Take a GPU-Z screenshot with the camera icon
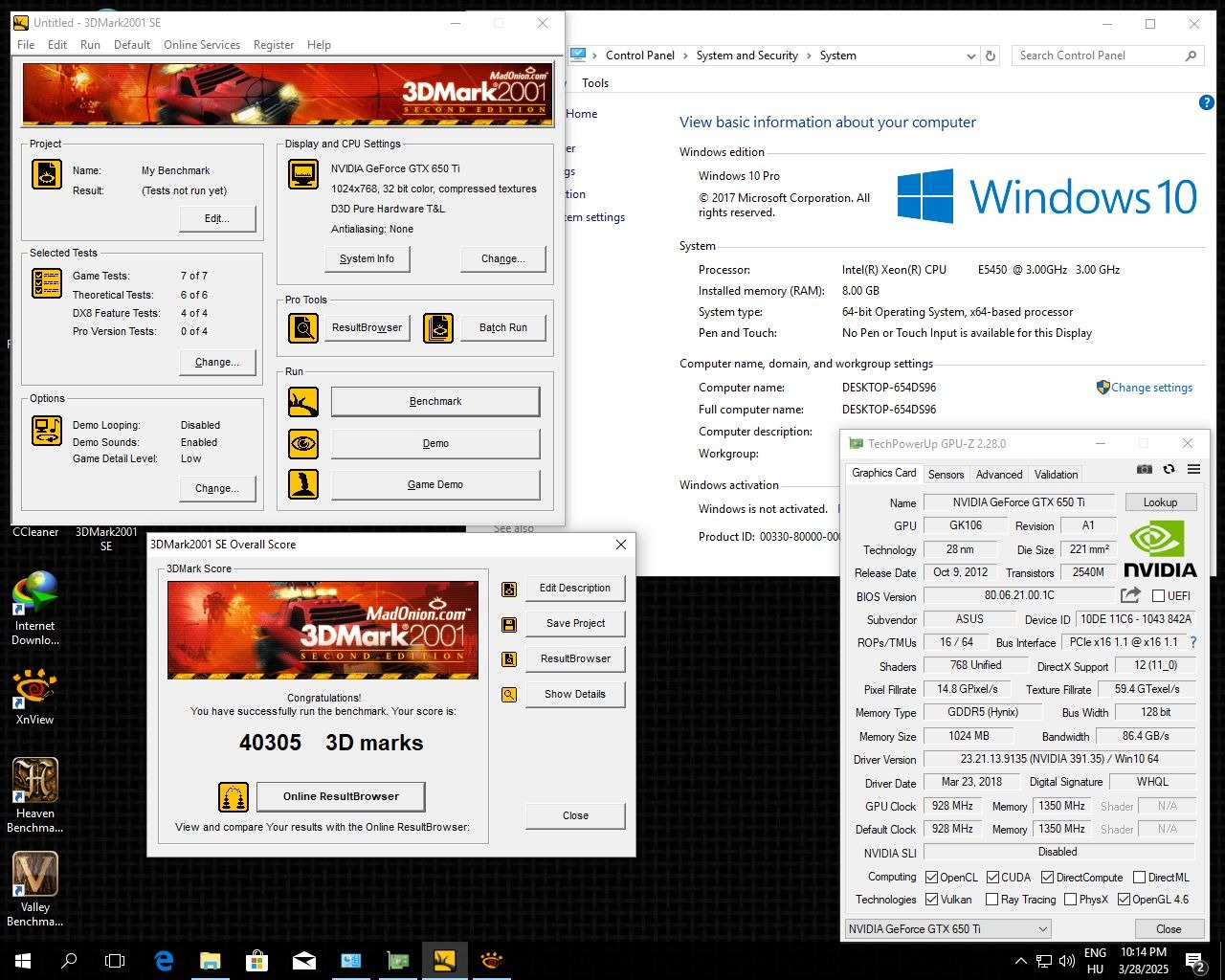The image size is (1225, 980). pos(1144,469)
